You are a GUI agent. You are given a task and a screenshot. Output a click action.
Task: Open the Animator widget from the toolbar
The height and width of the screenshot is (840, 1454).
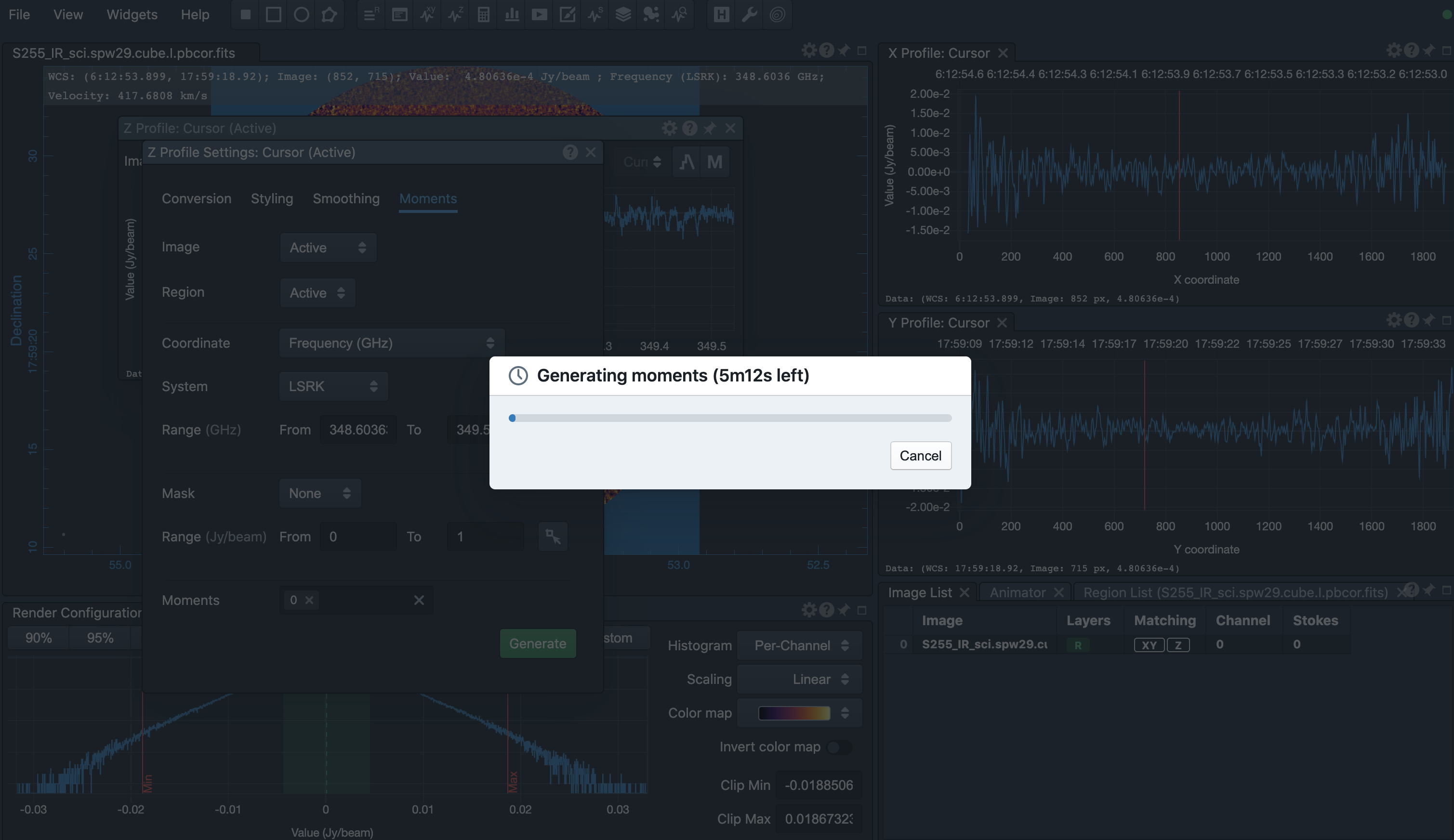pos(539,14)
